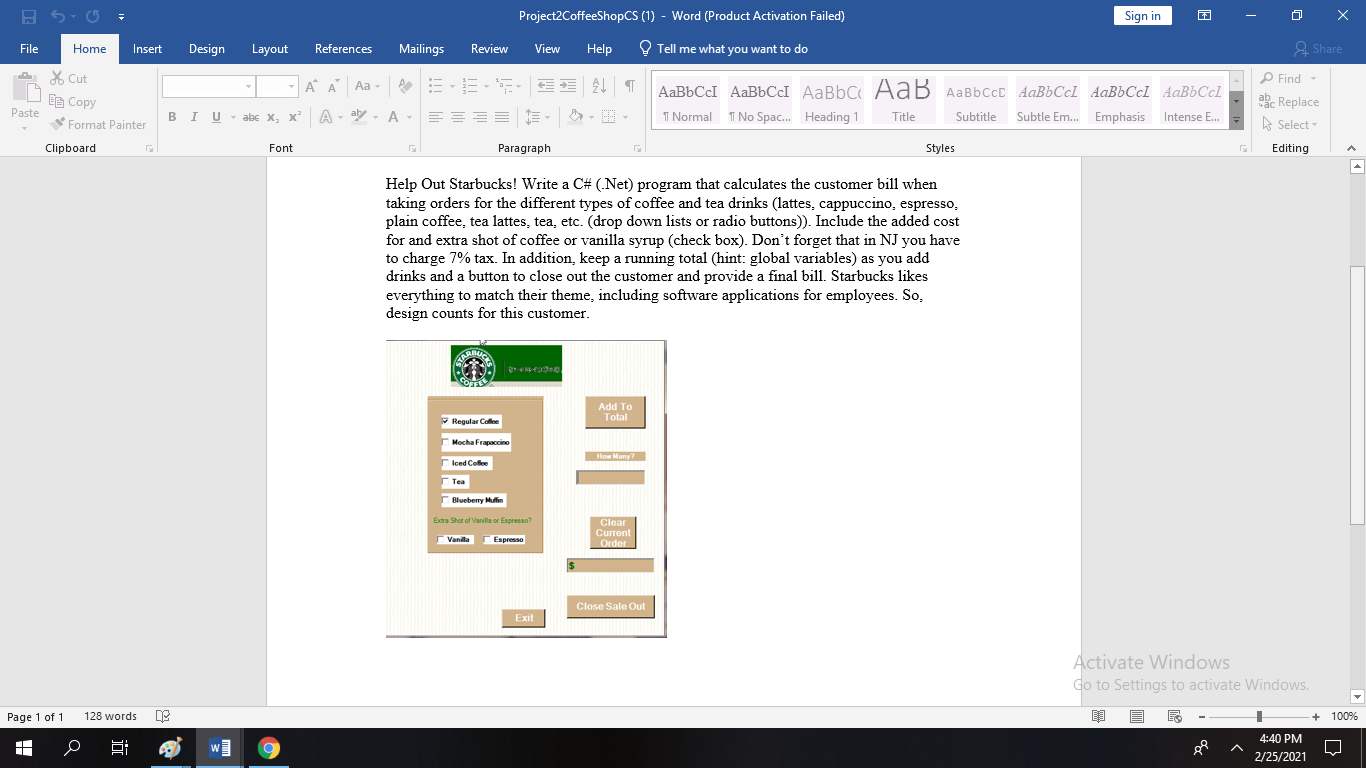Open Customize Quick Access Toolbar dropdown
This screenshot has height=768, width=1366.
[121, 16]
